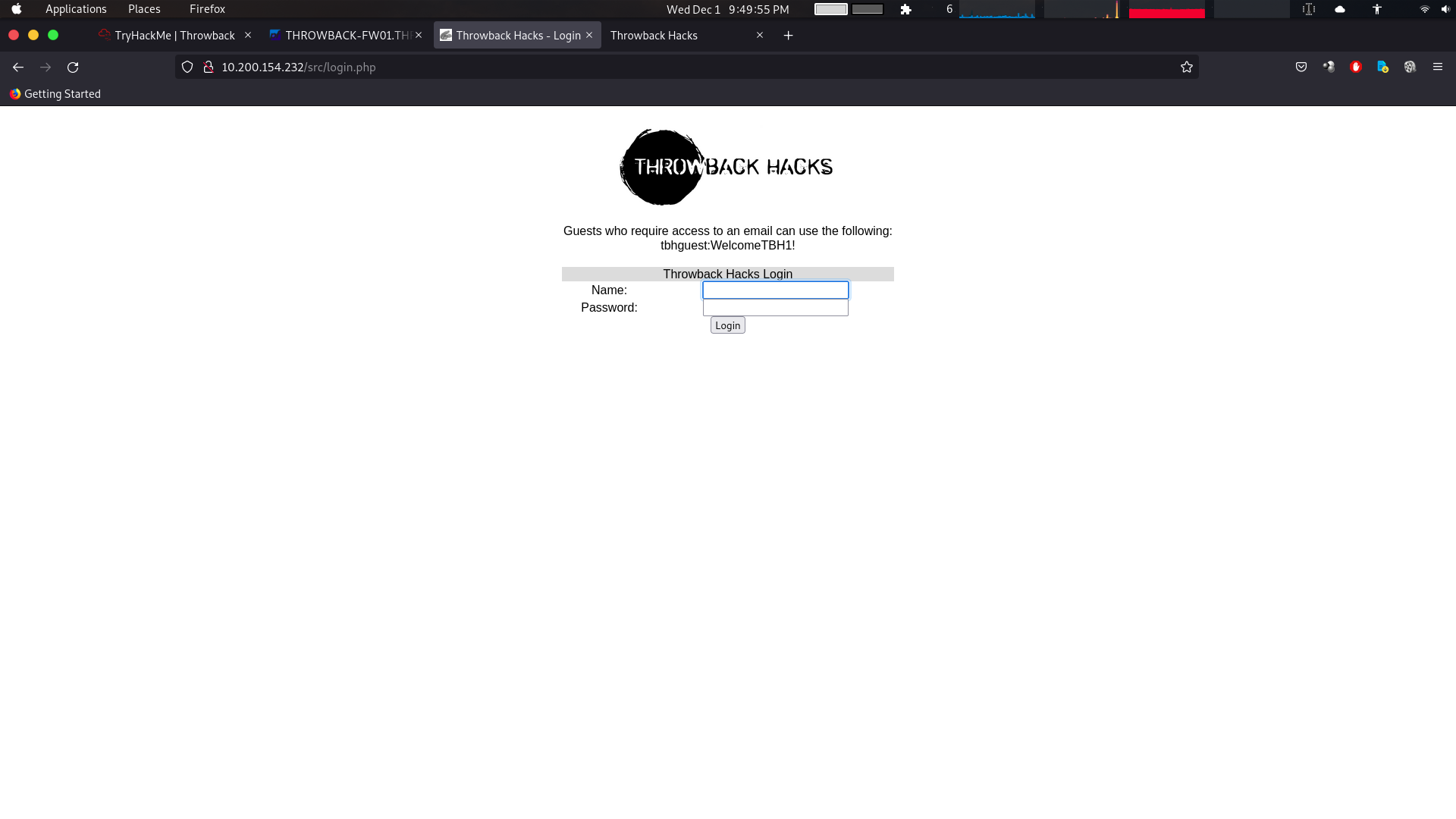Focus the Password input field
This screenshot has height=819, width=1456.
click(x=775, y=308)
